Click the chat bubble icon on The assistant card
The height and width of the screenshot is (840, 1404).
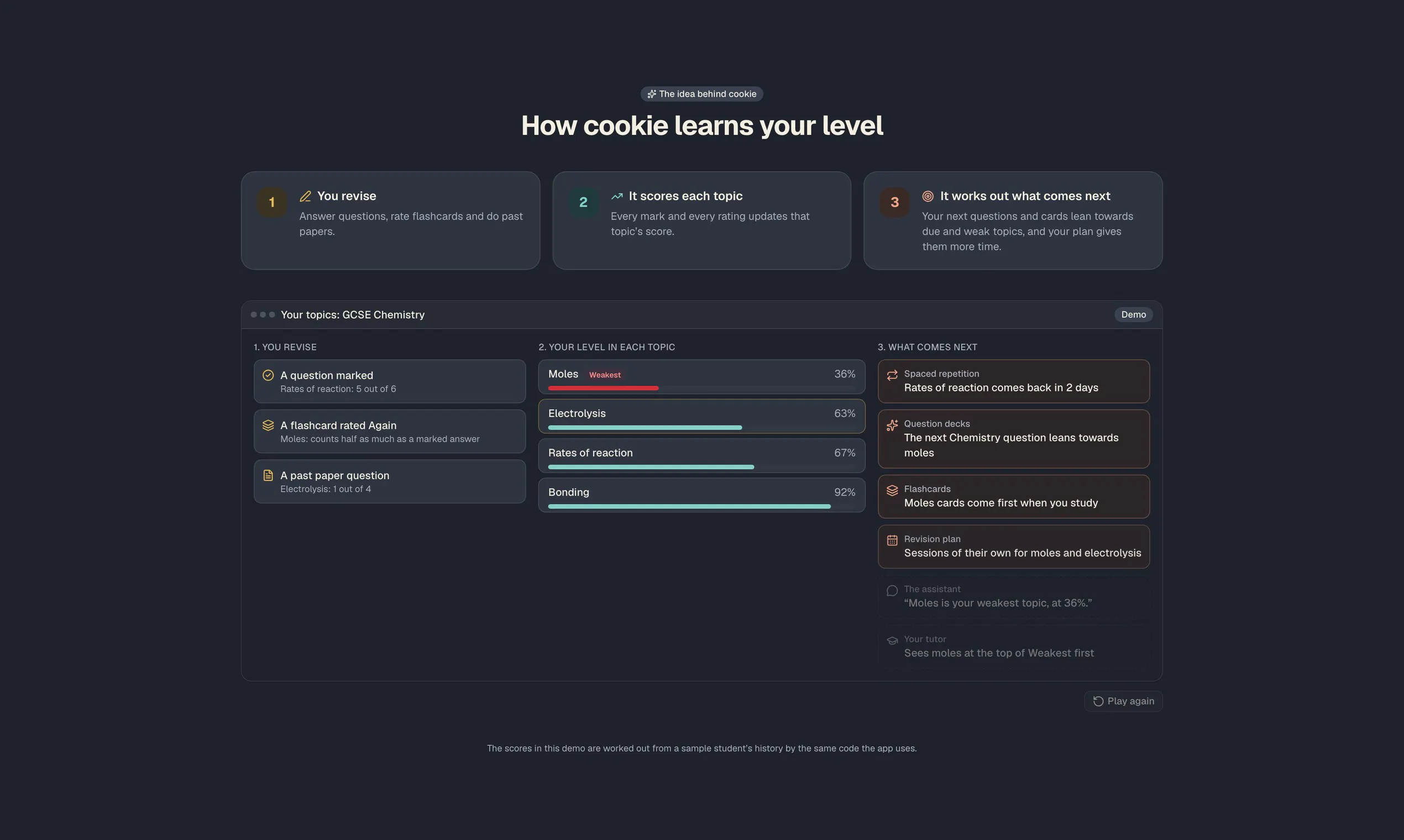click(892, 590)
